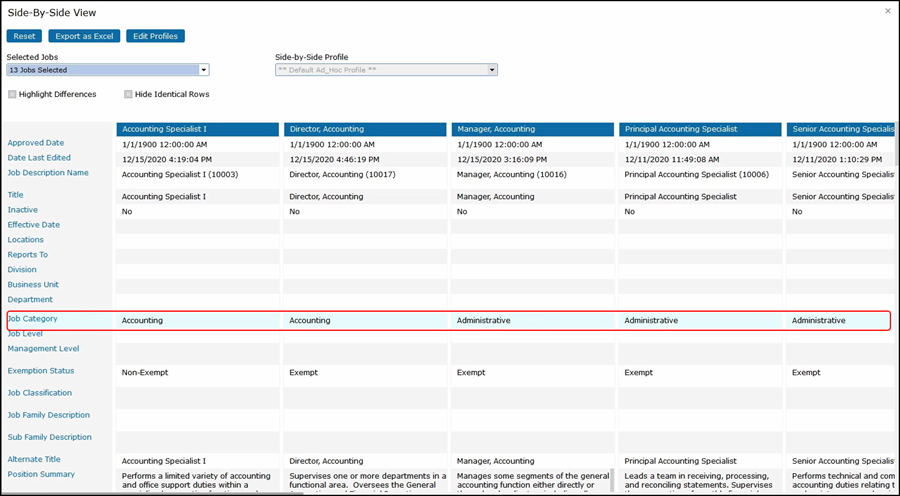The width and height of the screenshot is (900, 496).
Task: Select the Accounting Specialist I column header
Action: (197, 129)
